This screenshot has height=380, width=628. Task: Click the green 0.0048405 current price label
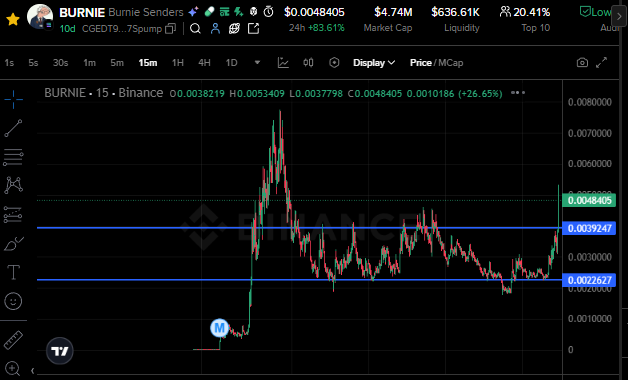[589, 200]
